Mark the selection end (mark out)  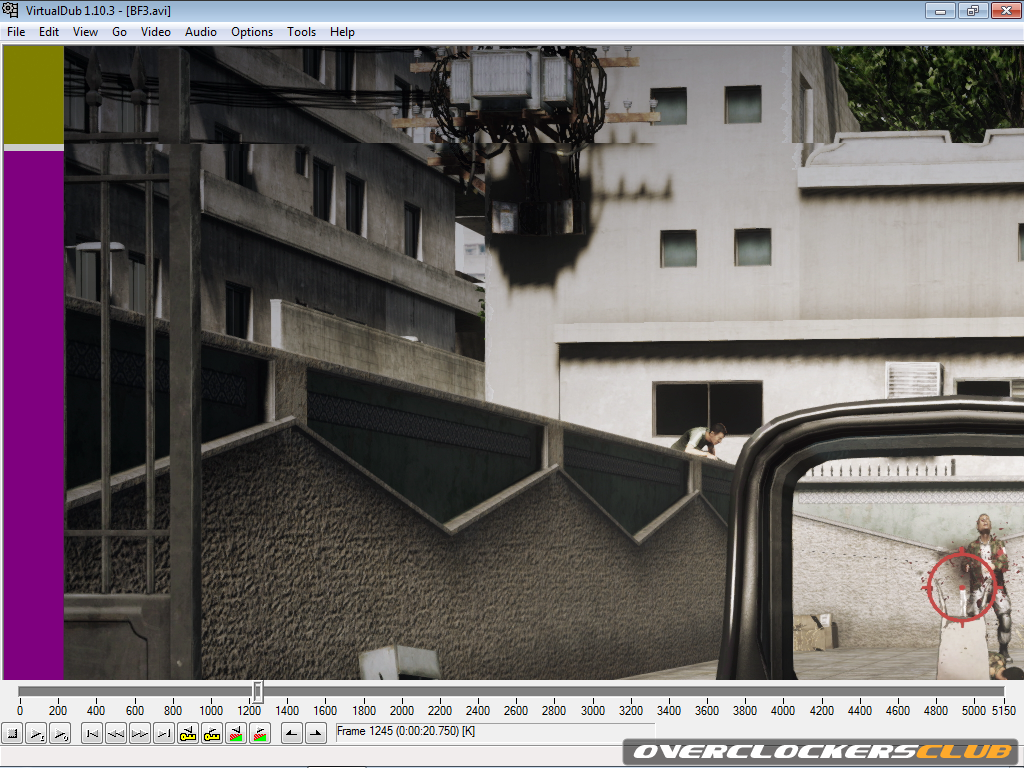point(315,734)
